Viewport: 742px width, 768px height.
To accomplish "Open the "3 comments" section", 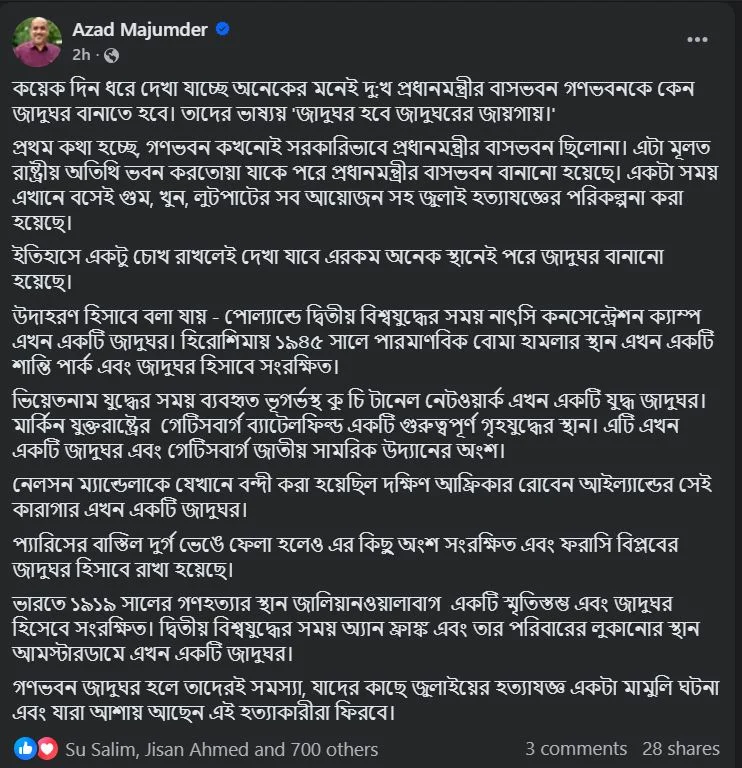I will click(x=576, y=749).
